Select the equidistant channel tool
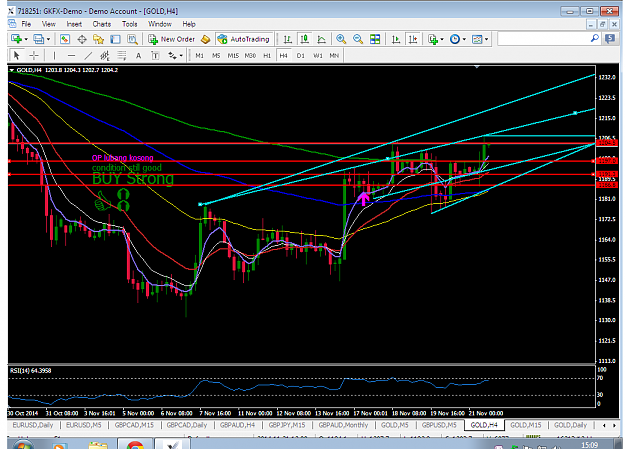The width and height of the screenshot is (625, 449). [x=105, y=55]
